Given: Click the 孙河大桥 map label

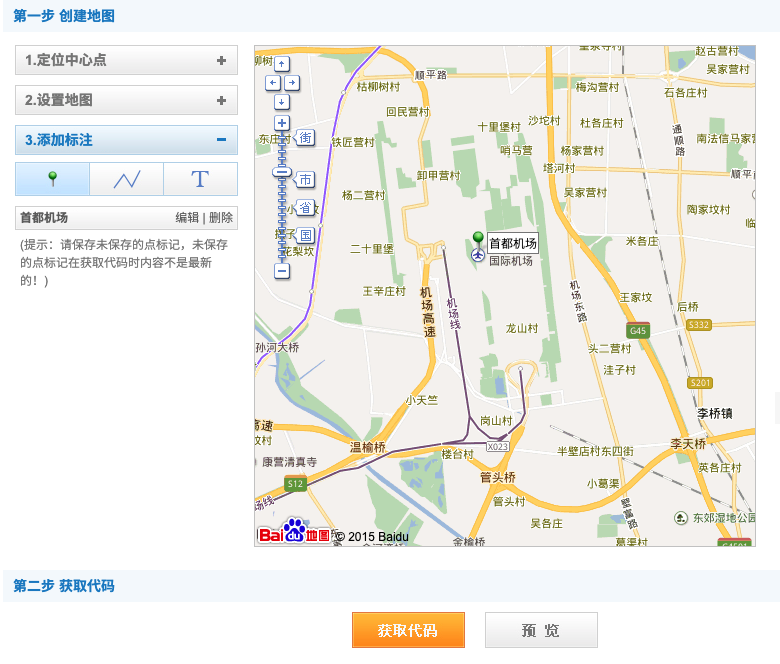Looking at the screenshot, I should click(278, 348).
